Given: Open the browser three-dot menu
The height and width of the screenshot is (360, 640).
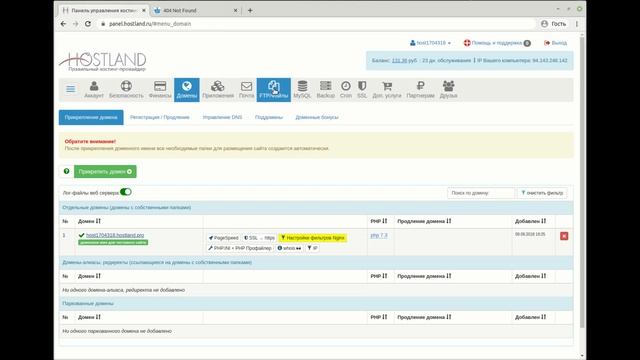Looking at the screenshot, I should (x=577, y=24).
